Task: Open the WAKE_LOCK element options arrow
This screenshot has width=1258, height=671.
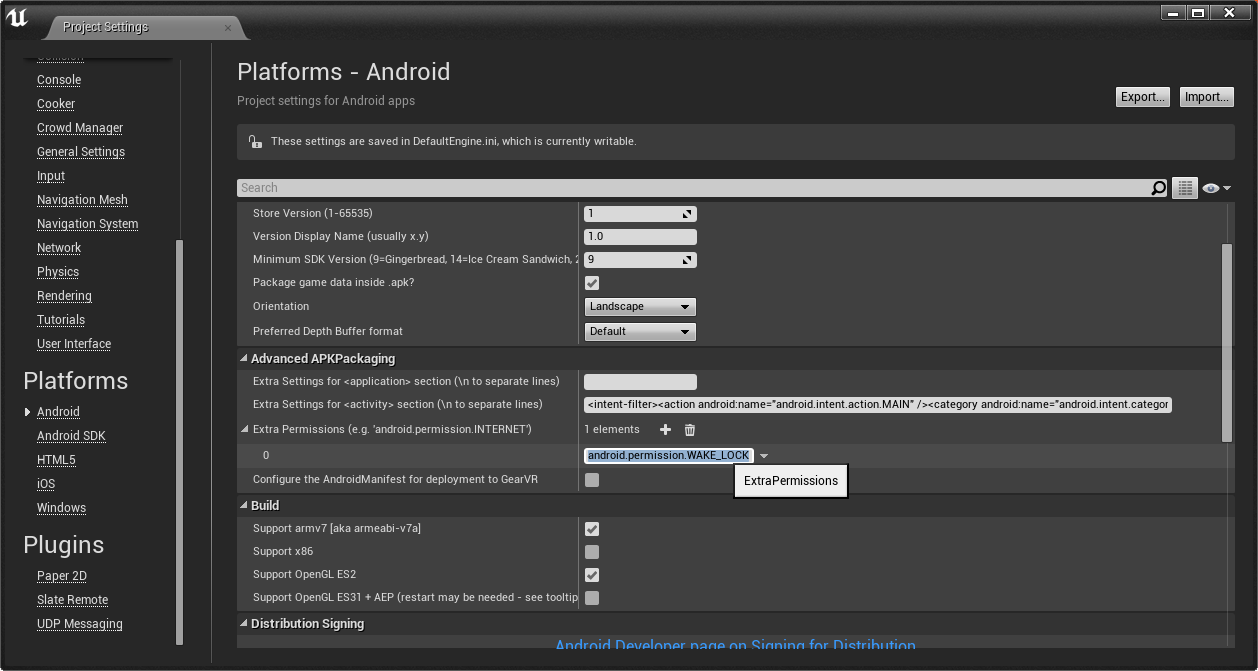Action: click(764, 456)
